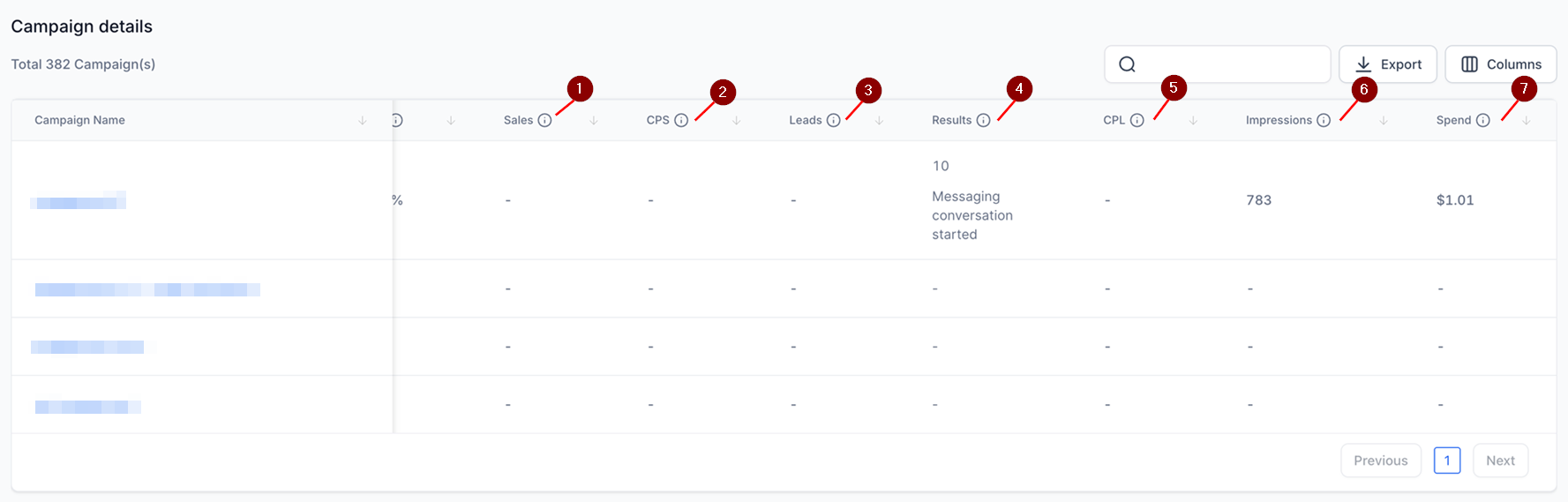Sort the CPS column with arrow

point(736,120)
